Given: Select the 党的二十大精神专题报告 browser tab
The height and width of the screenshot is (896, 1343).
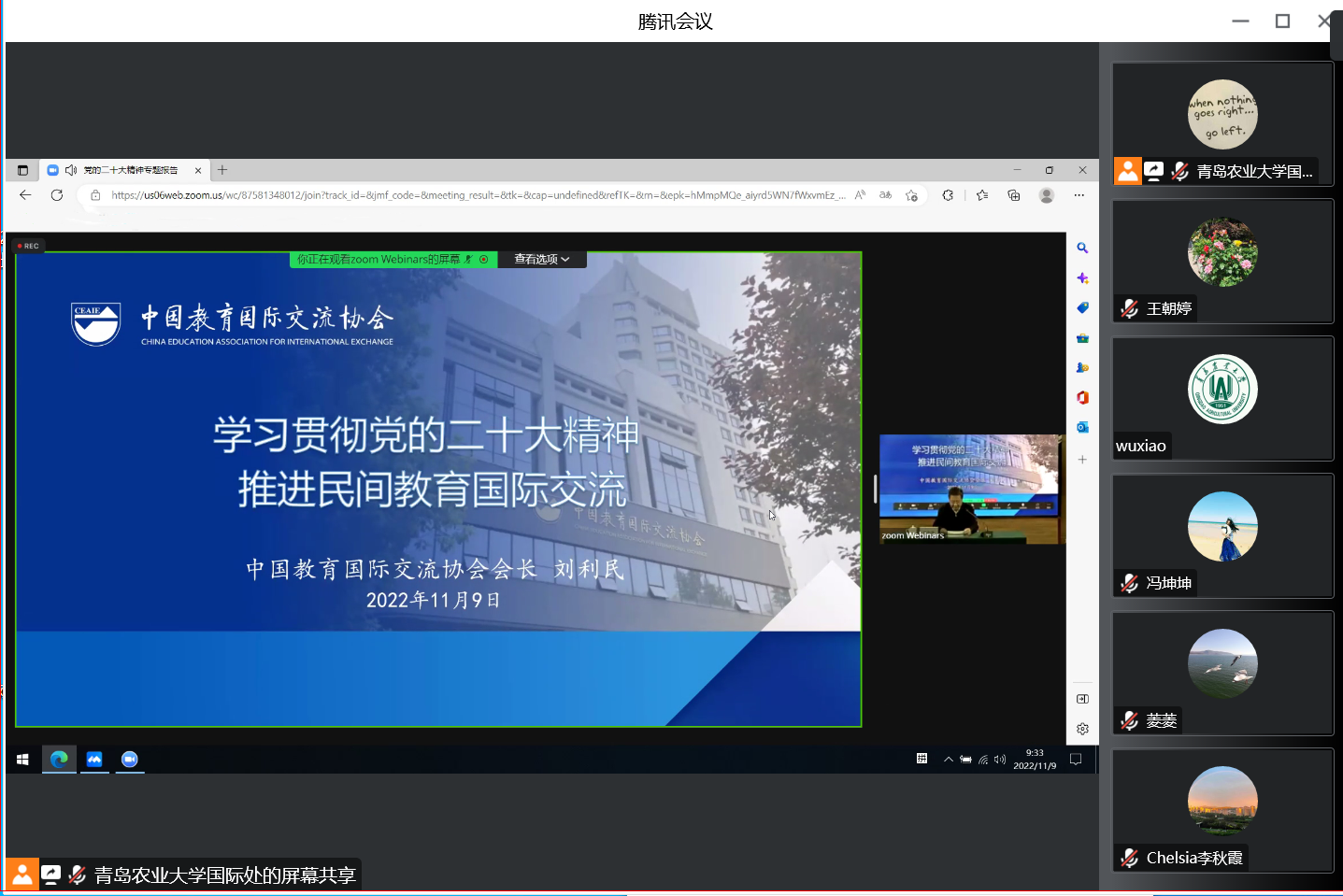Looking at the screenshot, I should pos(130,170).
